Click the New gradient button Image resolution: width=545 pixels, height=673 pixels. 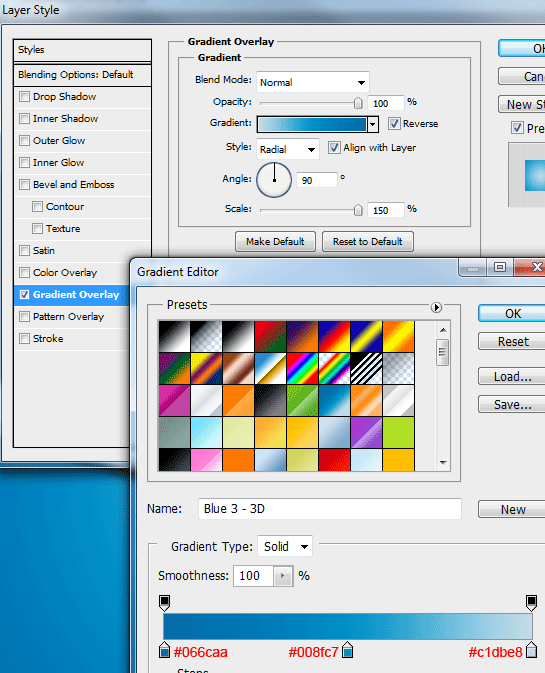pyautogui.click(x=512, y=509)
